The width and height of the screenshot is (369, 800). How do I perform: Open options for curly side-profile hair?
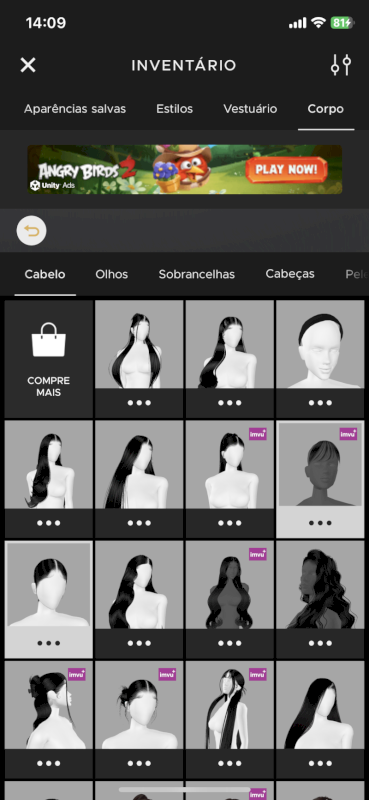(320, 643)
